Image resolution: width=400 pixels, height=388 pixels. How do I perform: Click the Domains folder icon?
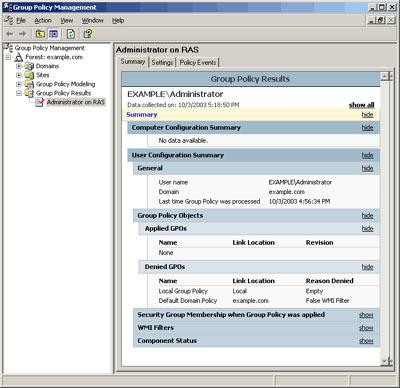[29, 66]
